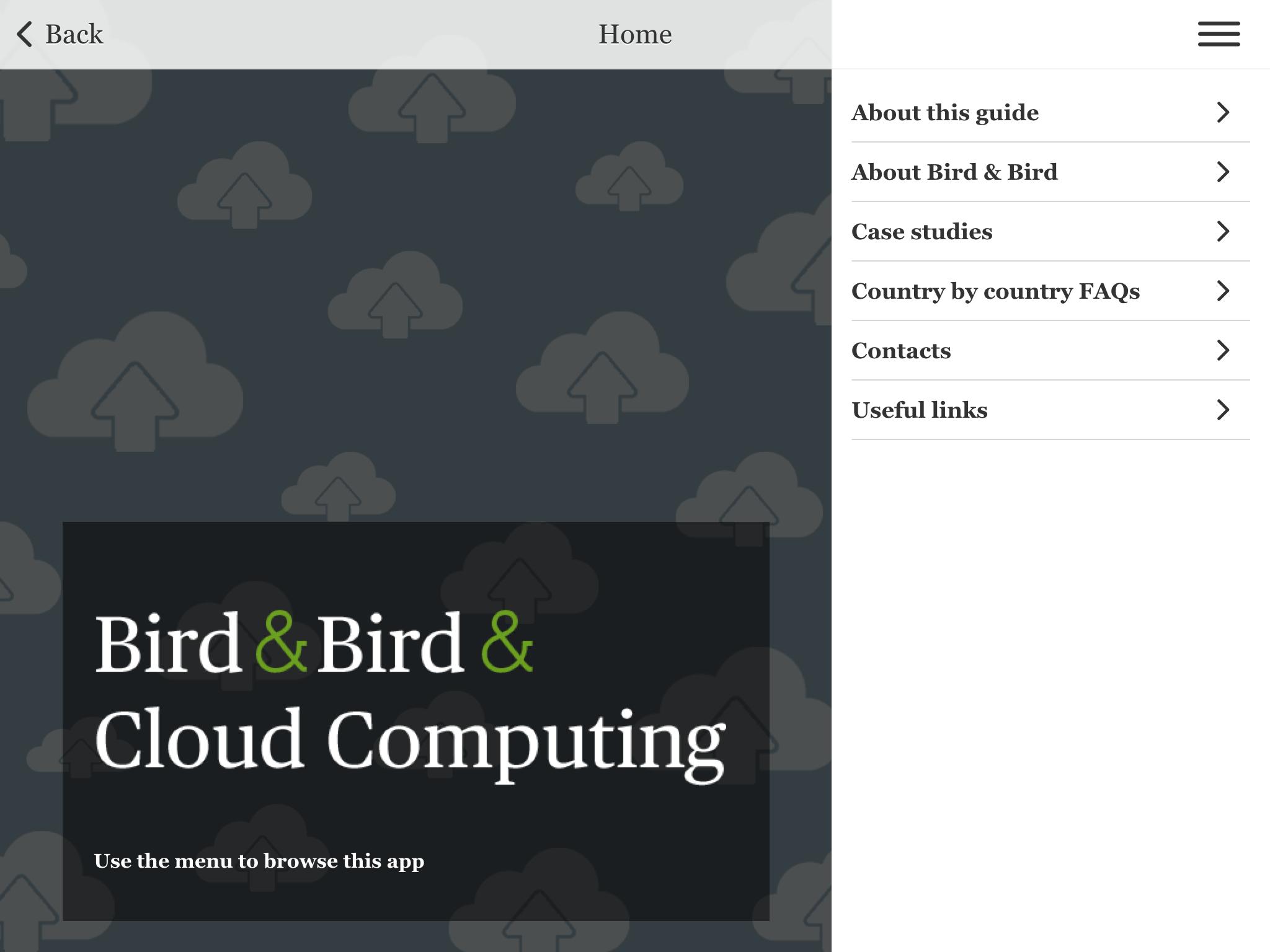
Task: Click chevron beside Country by country FAQs
Action: (1223, 291)
